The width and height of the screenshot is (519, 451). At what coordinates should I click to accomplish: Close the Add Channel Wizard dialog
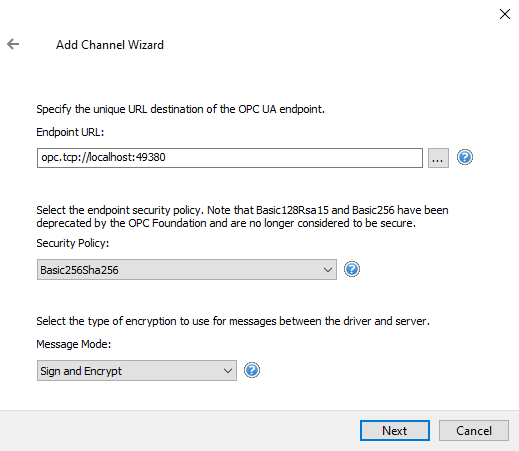point(505,14)
